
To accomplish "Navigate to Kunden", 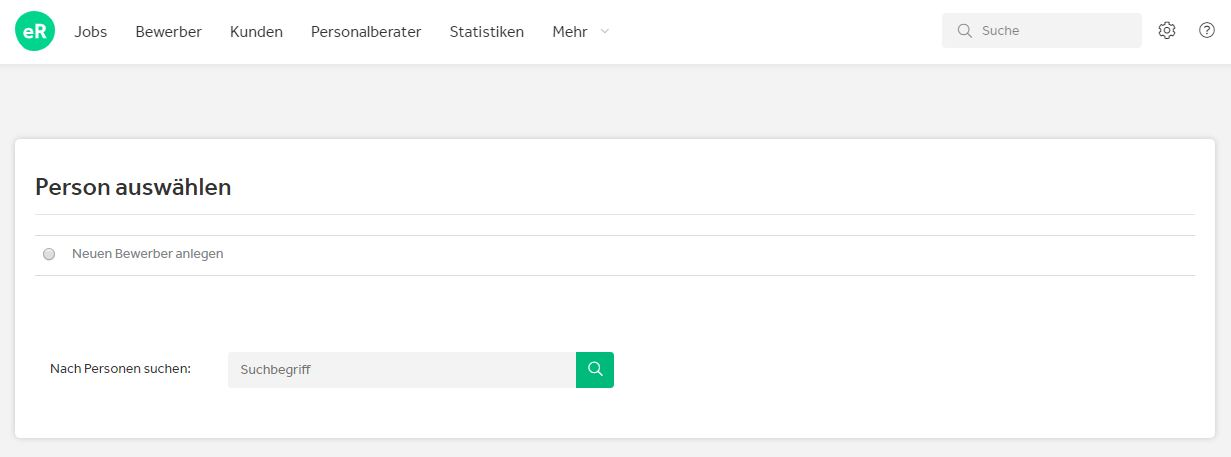I will pyautogui.click(x=256, y=32).
